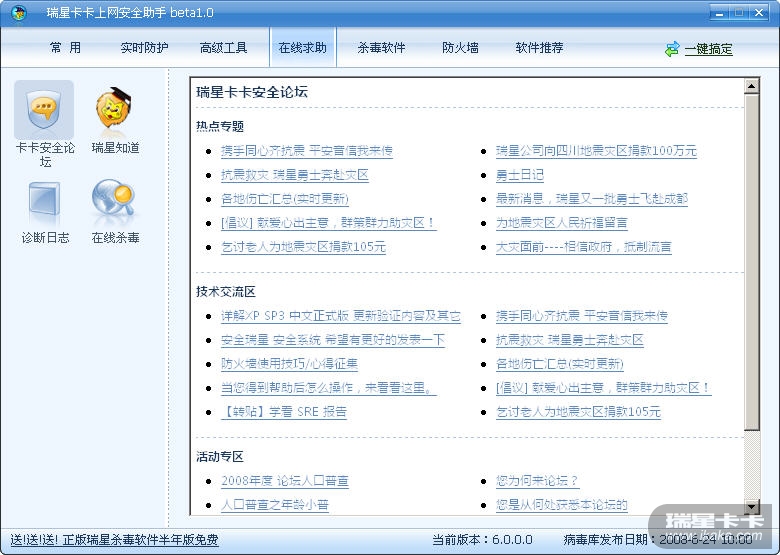780x555 pixels.
Task: Open link 详解XP SP3 中文正式版
Action: 341,316
